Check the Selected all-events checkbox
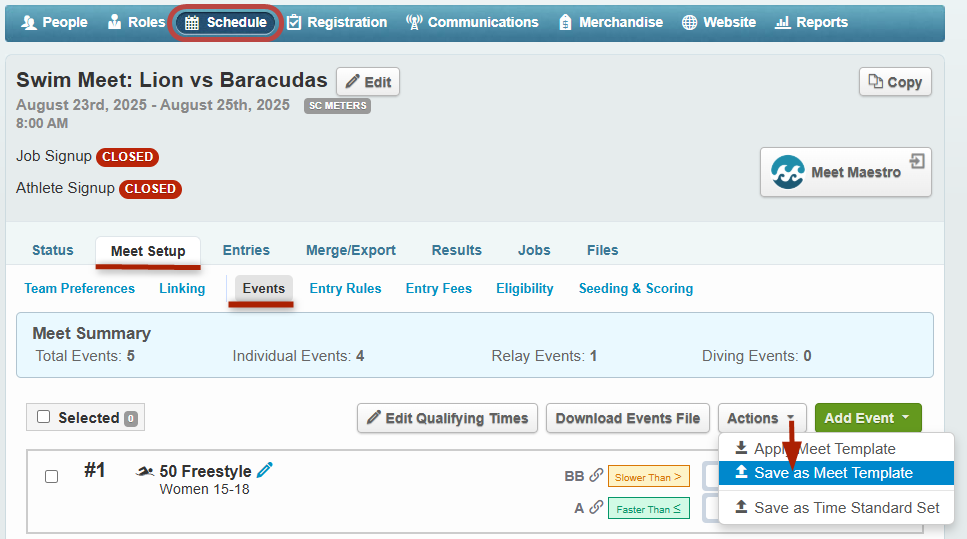 44,417
